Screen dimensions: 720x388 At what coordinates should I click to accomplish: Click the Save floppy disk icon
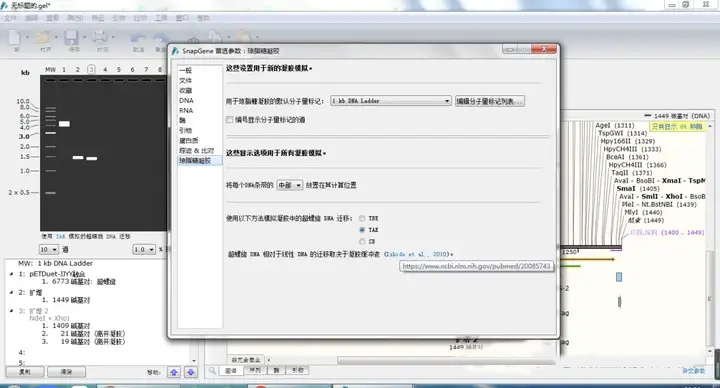72,38
